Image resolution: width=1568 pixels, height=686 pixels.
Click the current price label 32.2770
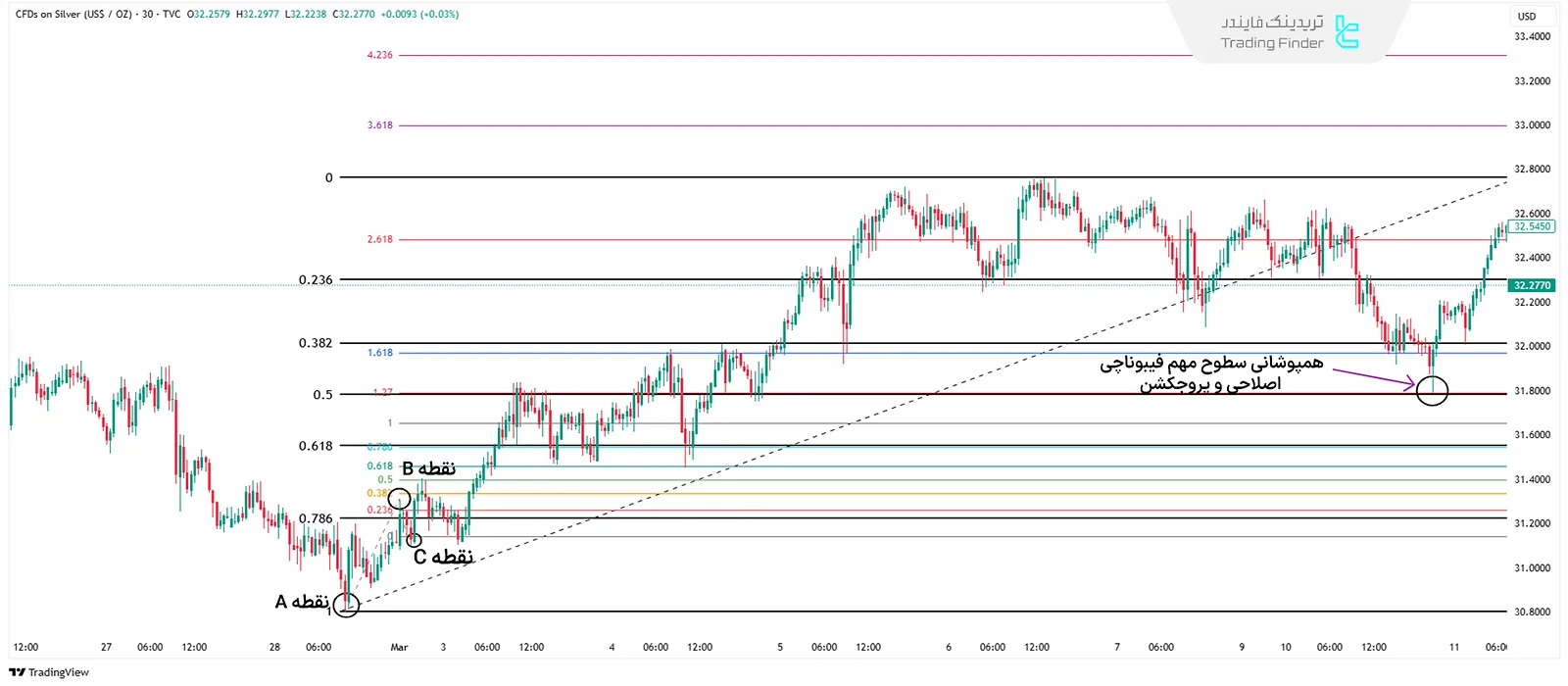coord(1532,285)
